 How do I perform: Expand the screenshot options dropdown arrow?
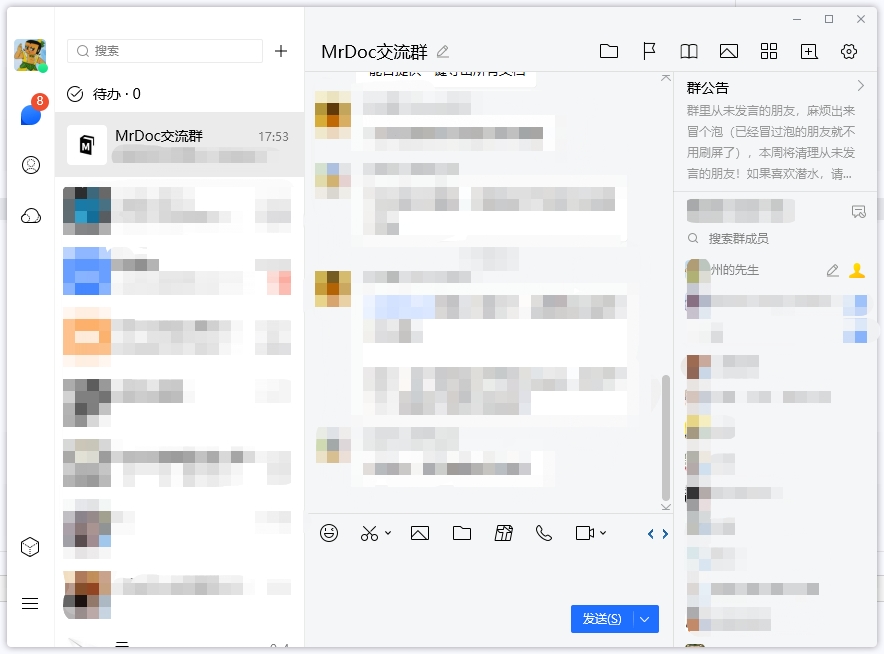click(388, 533)
